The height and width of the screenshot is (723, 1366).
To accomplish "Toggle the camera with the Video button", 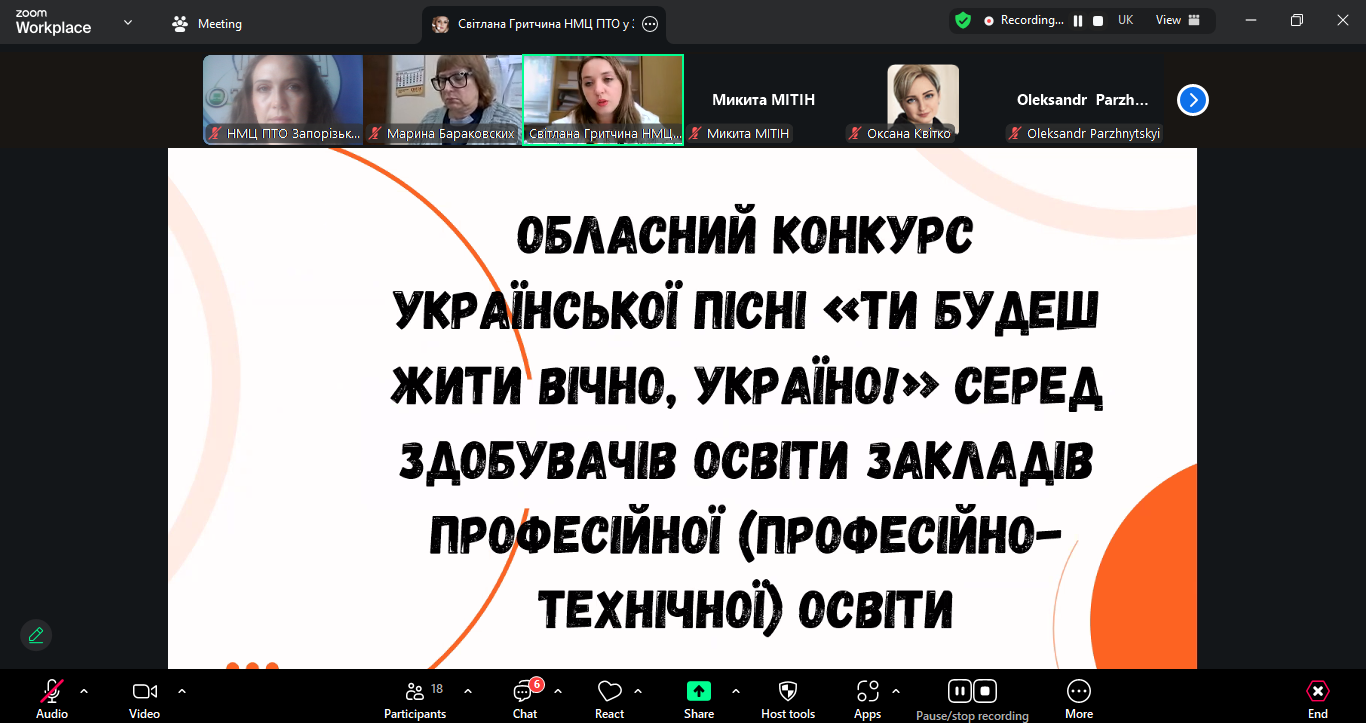I will point(145,698).
